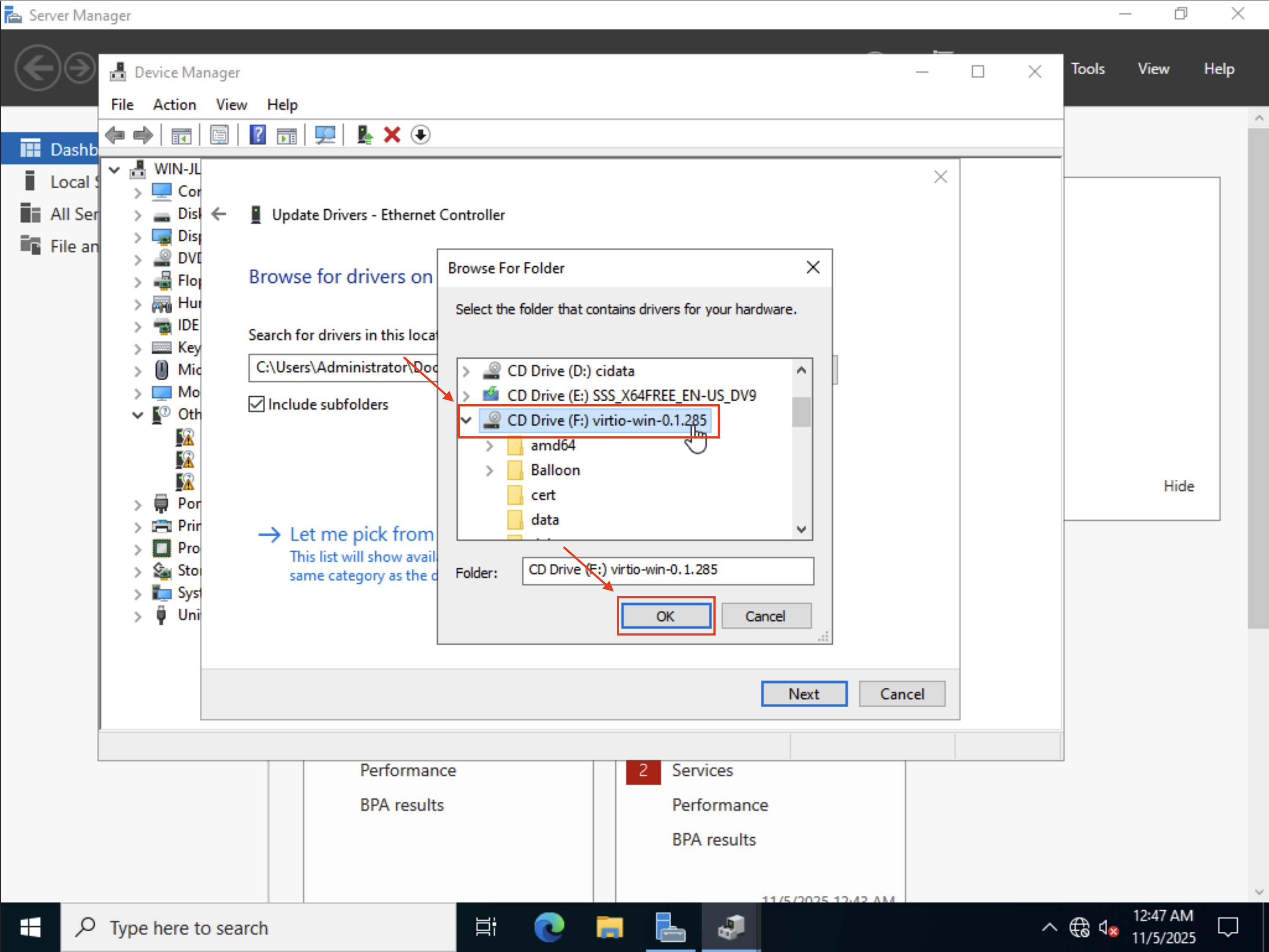Click the Windows Start button
The image size is (1269, 952).
[30, 927]
